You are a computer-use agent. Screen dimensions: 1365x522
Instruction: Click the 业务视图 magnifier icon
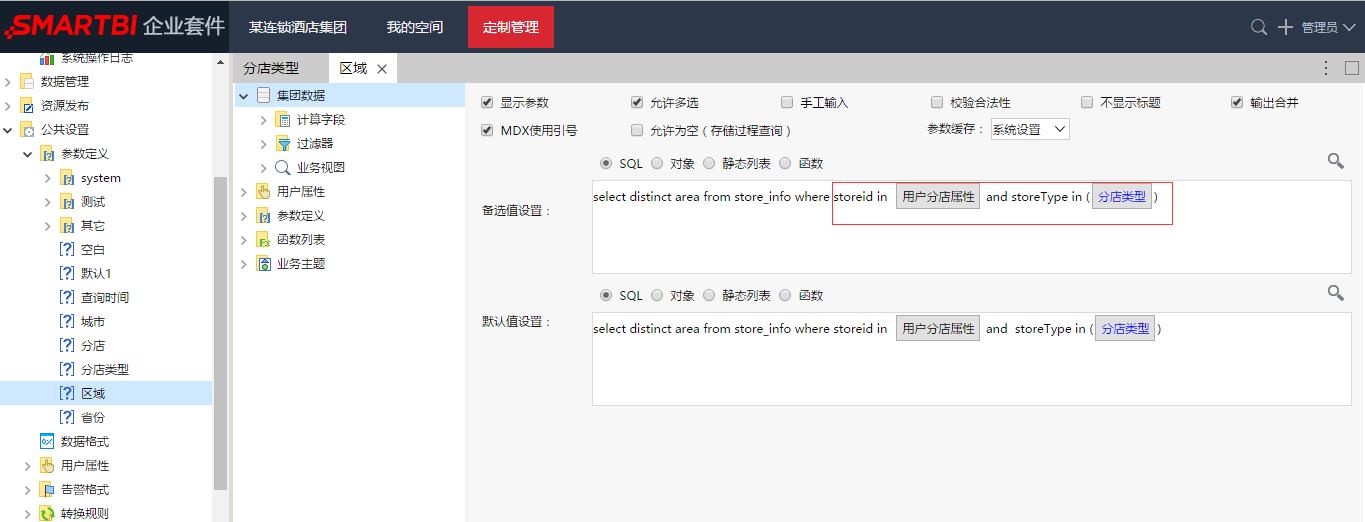283,168
